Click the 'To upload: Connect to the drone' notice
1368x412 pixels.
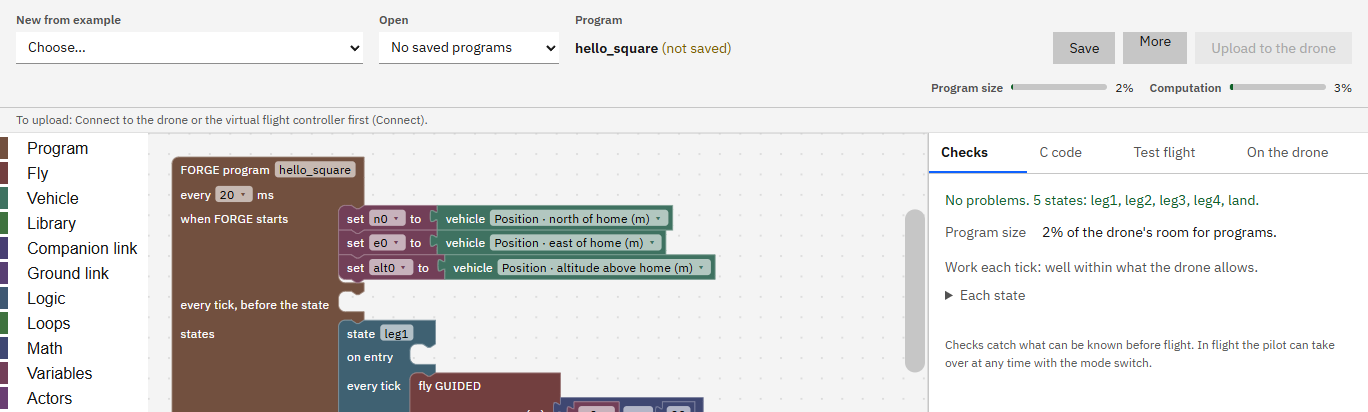(x=222, y=120)
